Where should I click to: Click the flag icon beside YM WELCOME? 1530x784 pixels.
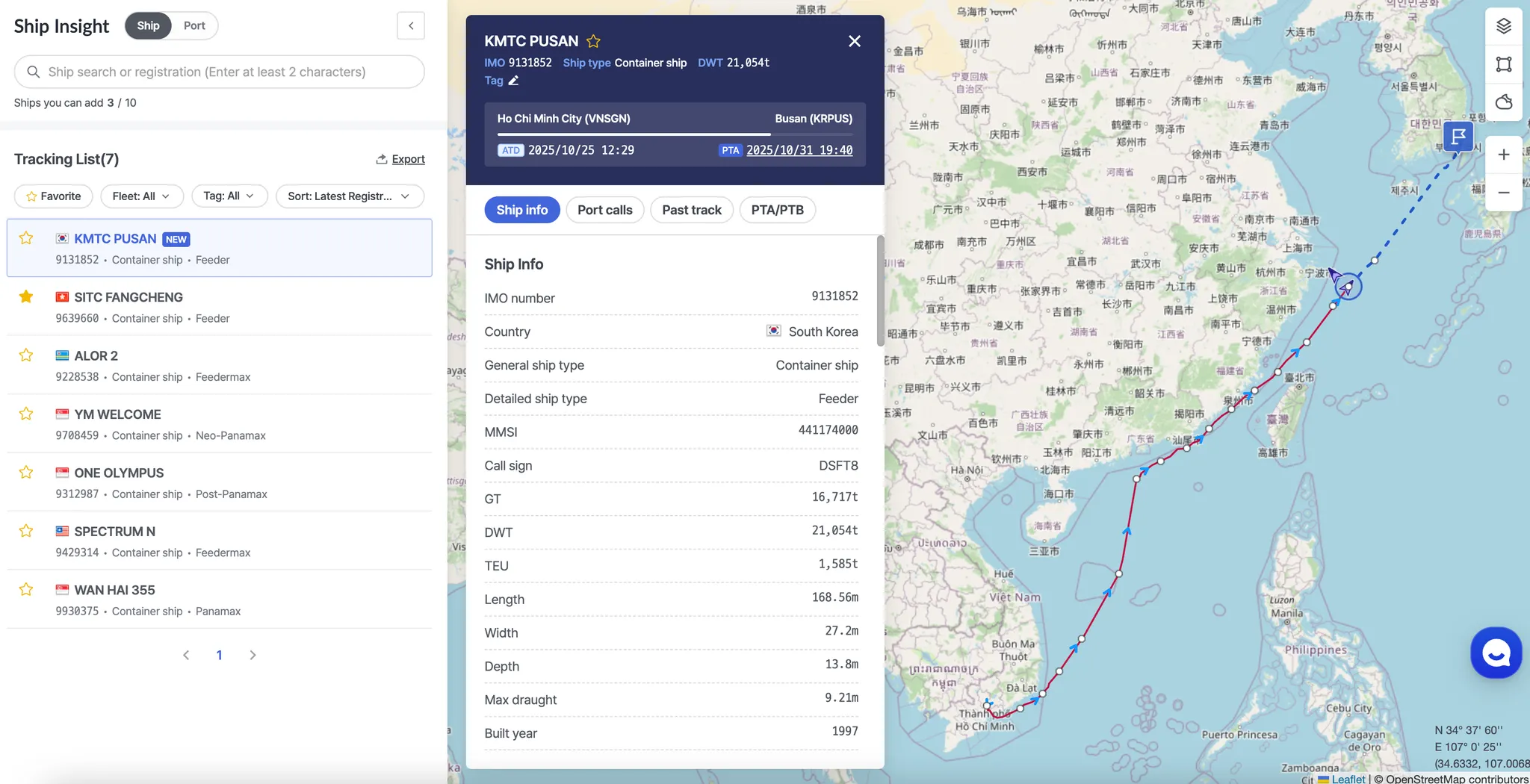click(62, 414)
